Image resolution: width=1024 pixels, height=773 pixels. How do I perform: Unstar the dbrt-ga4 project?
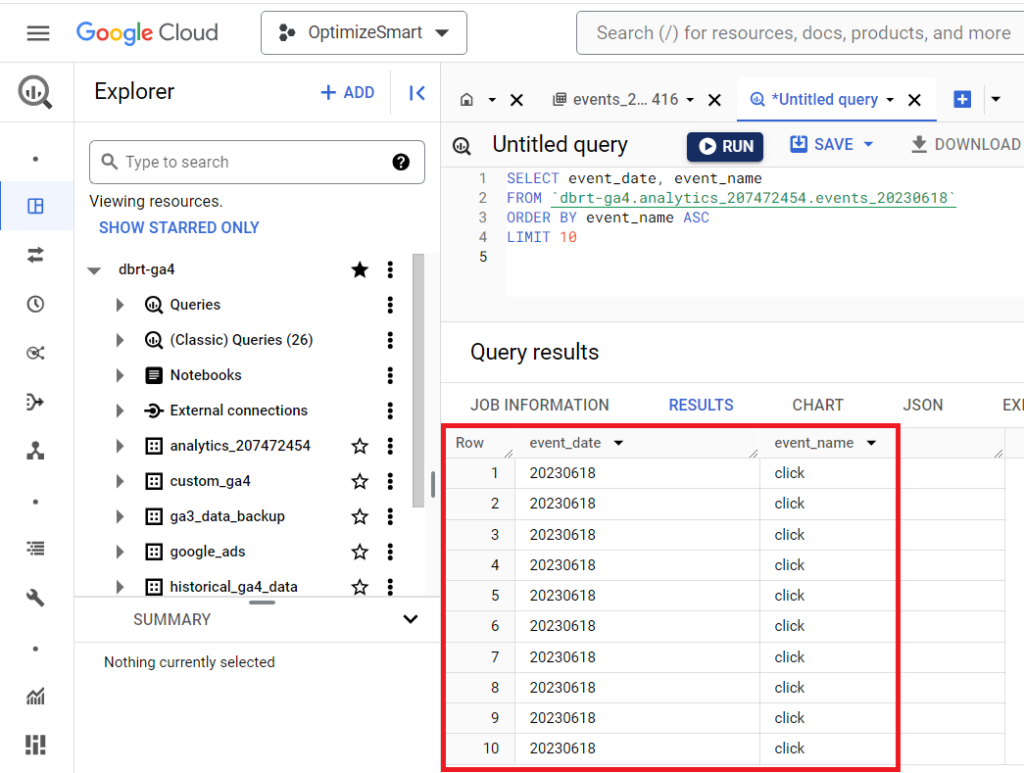click(x=359, y=270)
